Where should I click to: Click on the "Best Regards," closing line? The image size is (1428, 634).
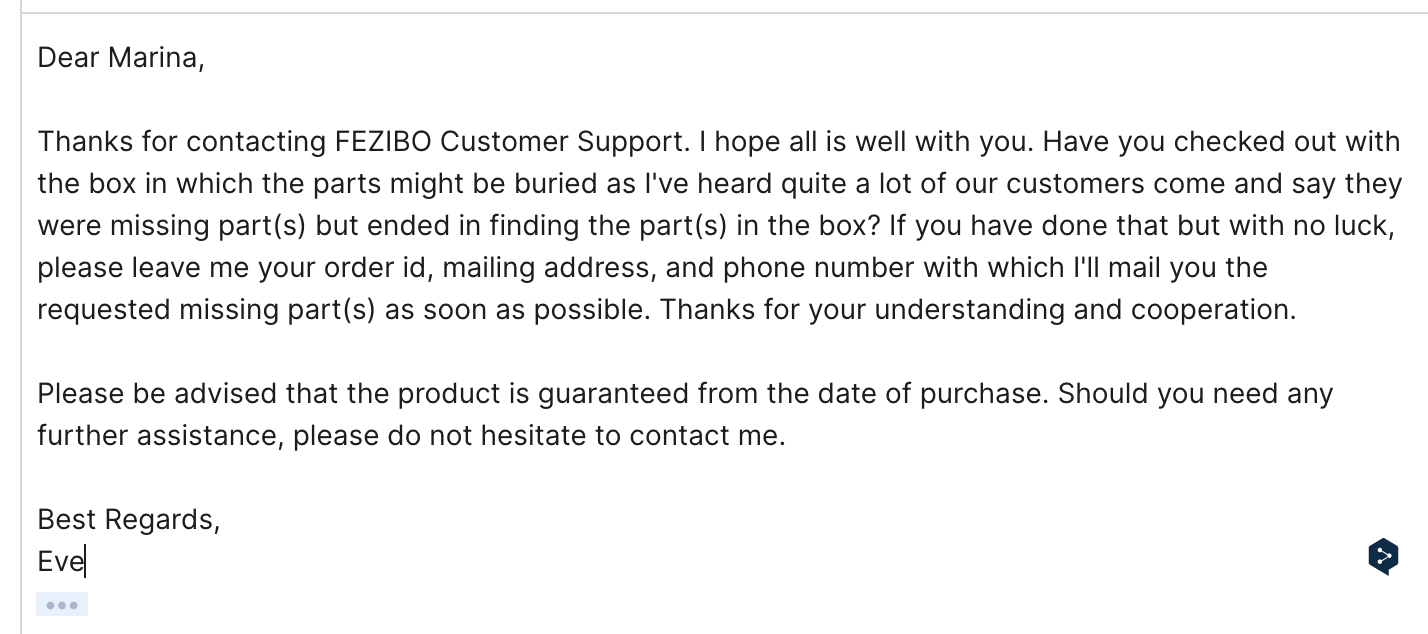(x=128, y=520)
